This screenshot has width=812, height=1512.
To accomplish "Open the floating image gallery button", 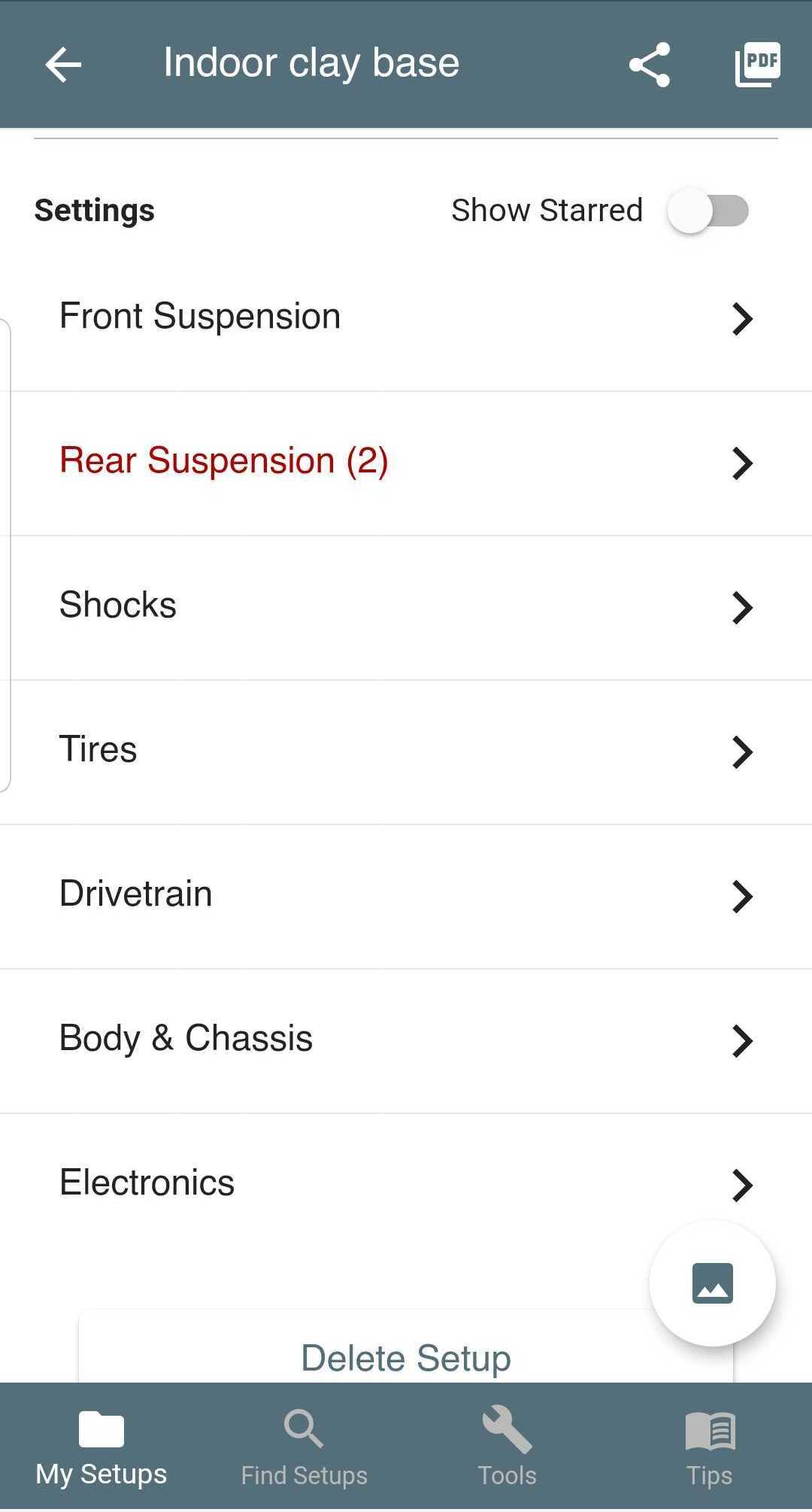I will pyautogui.click(x=712, y=1283).
